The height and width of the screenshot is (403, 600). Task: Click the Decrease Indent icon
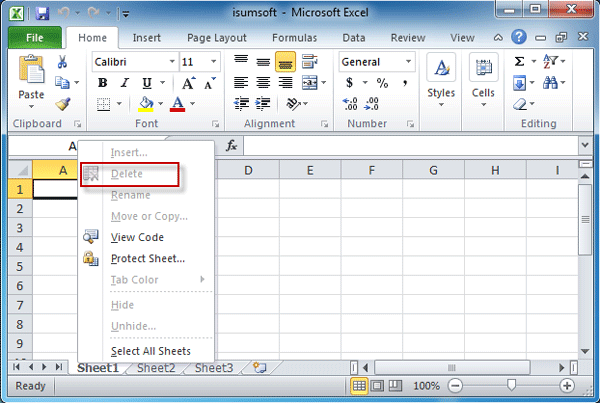241,104
